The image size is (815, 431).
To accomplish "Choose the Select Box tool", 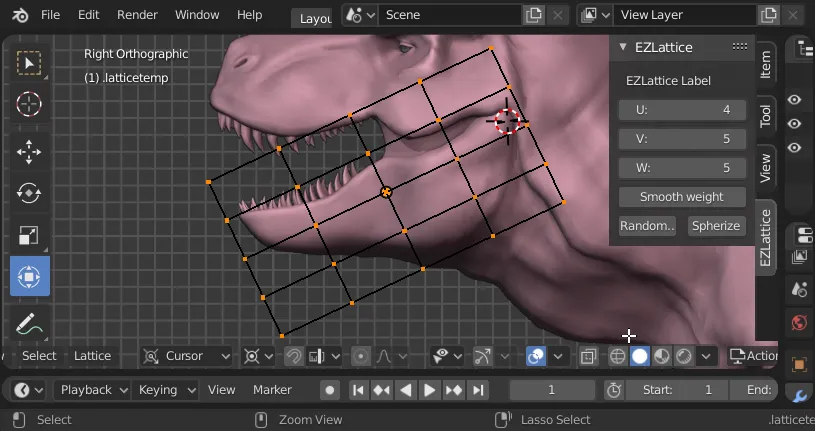I will [x=29, y=63].
